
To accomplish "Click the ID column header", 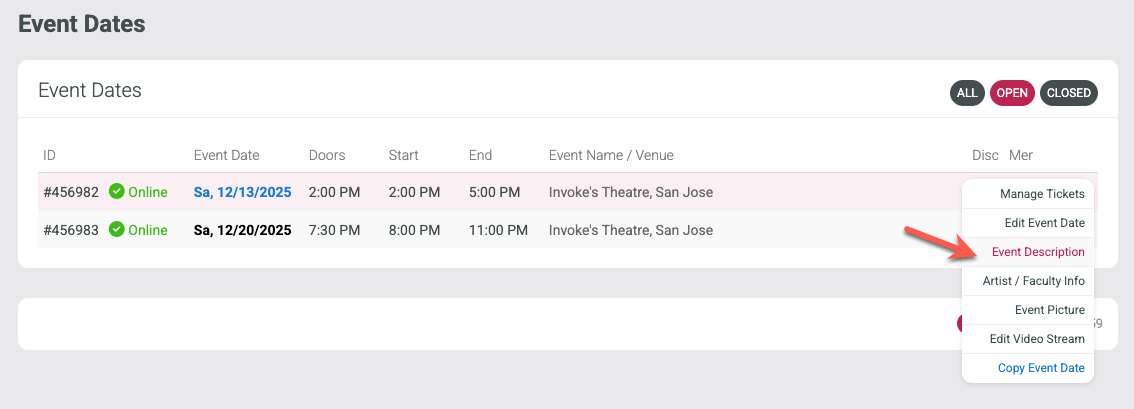I will click(49, 155).
